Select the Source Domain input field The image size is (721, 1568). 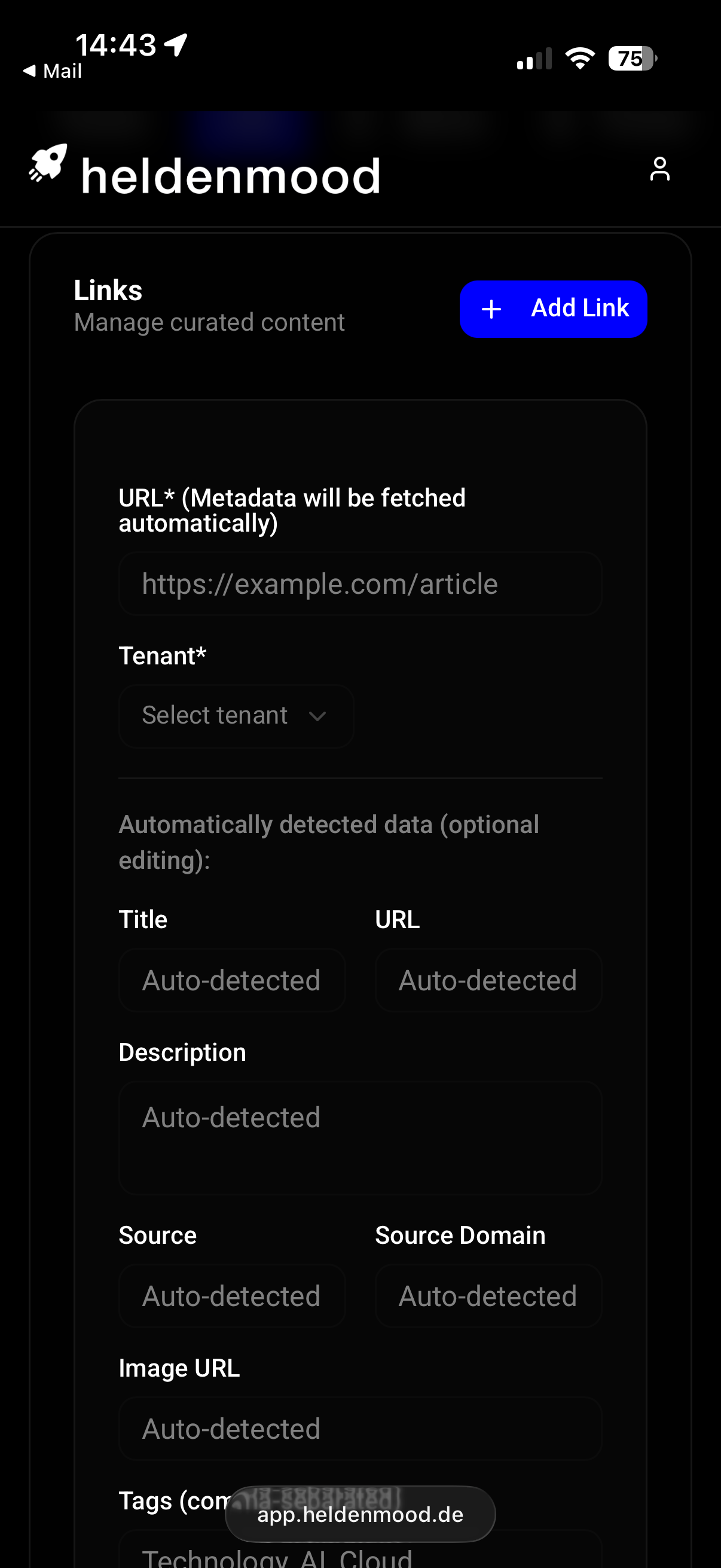click(488, 1296)
